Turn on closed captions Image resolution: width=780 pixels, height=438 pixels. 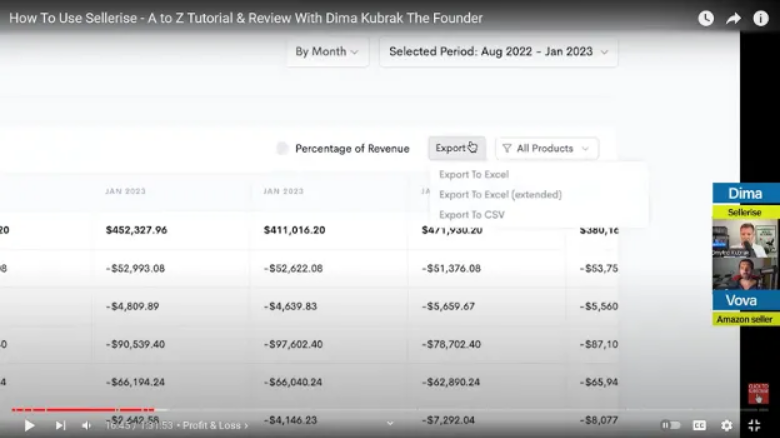[699, 426]
